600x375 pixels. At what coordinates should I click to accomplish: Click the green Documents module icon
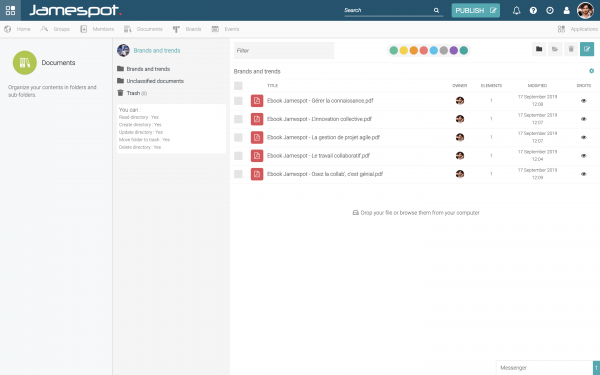25,63
